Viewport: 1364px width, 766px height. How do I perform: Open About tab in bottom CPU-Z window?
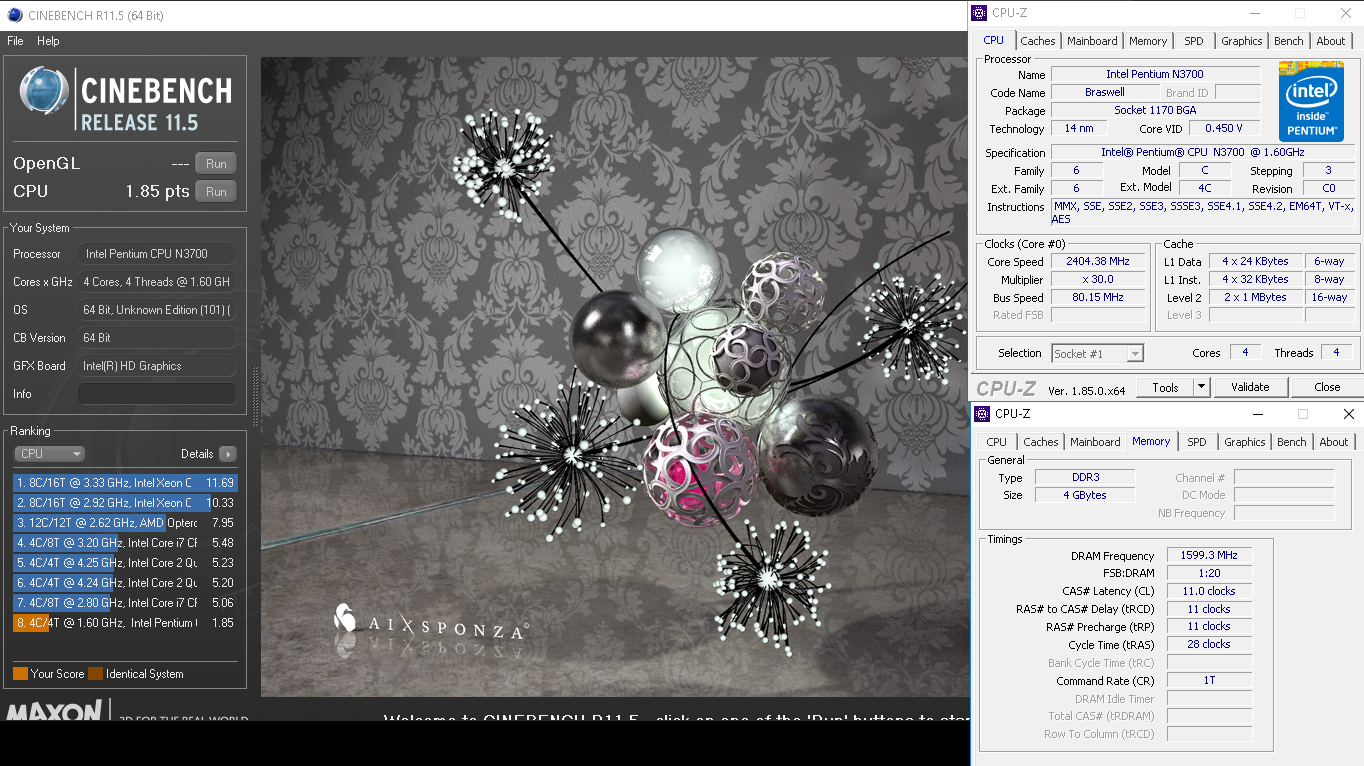coord(1334,442)
